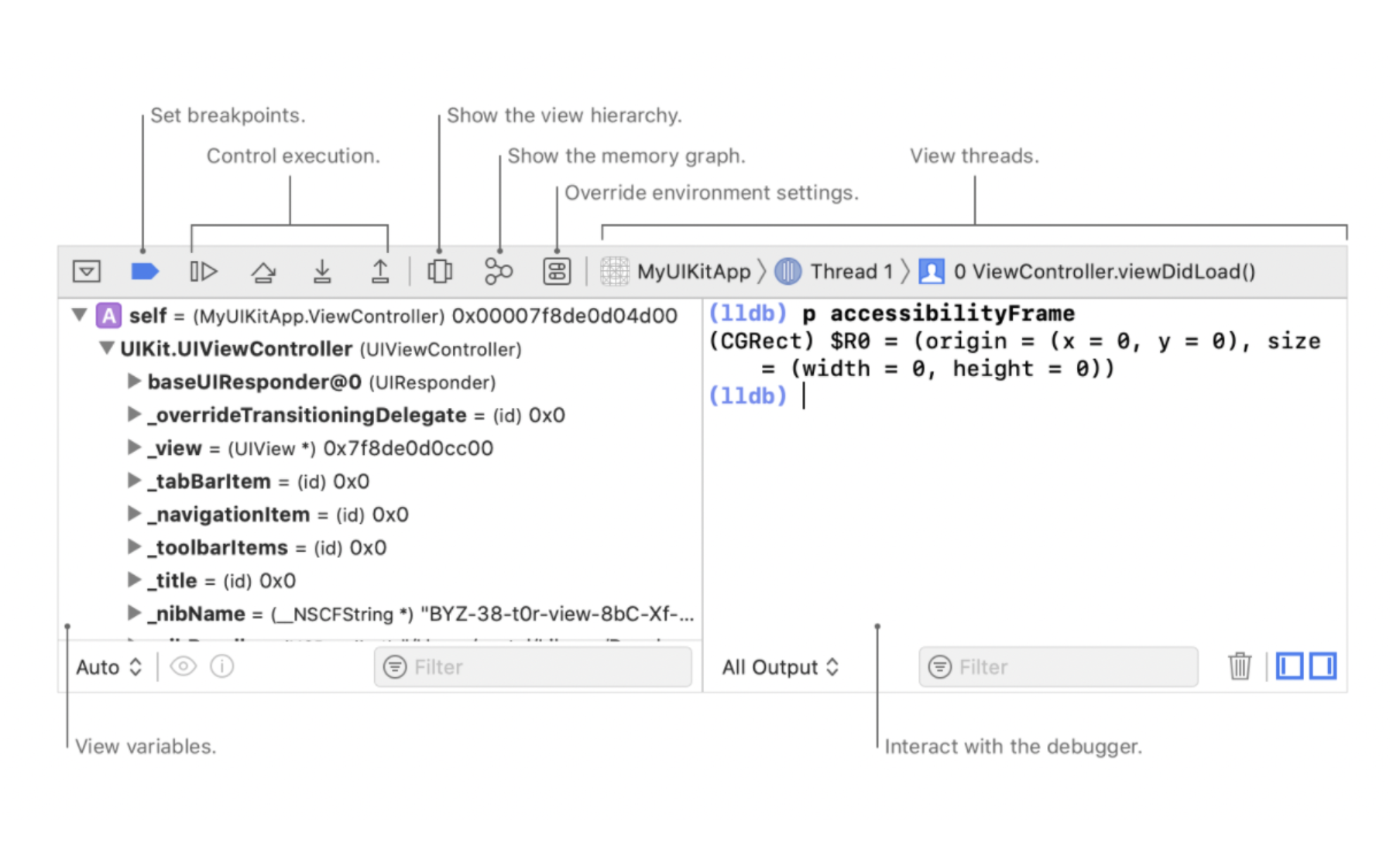The height and width of the screenshot is (842, 1400).
Task: Collapse UIKit.UIViewController node
Action: tap(107, 348)
